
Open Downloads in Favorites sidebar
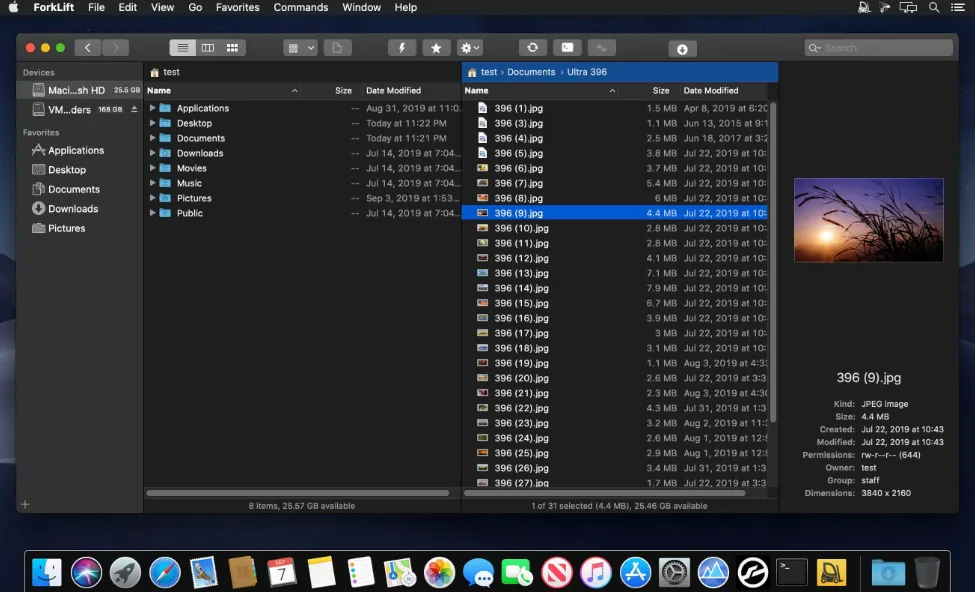tap(73, 208)
